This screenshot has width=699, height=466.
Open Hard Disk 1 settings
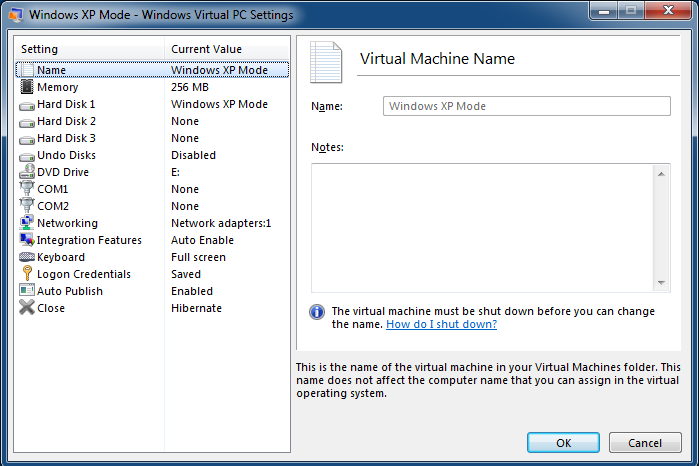(66, 104)
